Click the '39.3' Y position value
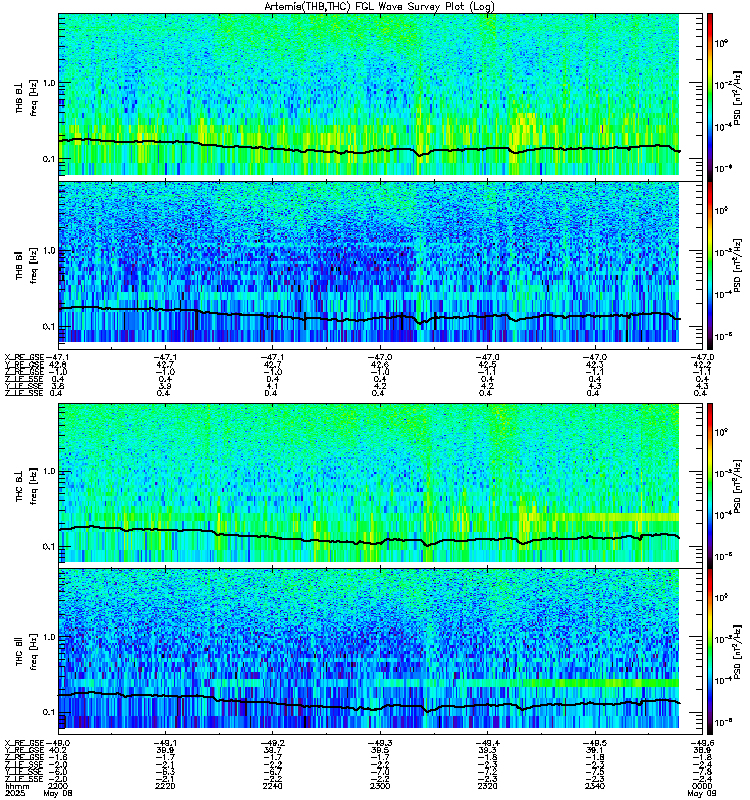 487,751
